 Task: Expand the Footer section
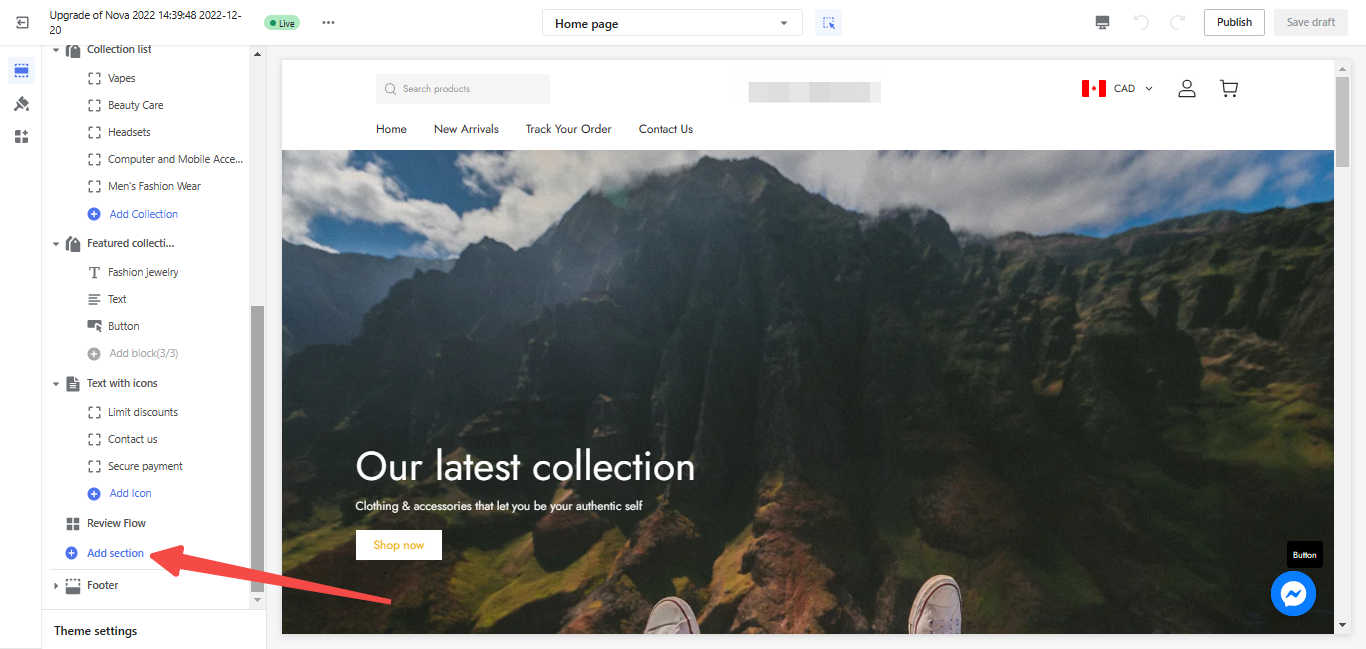tap(56, 586)
